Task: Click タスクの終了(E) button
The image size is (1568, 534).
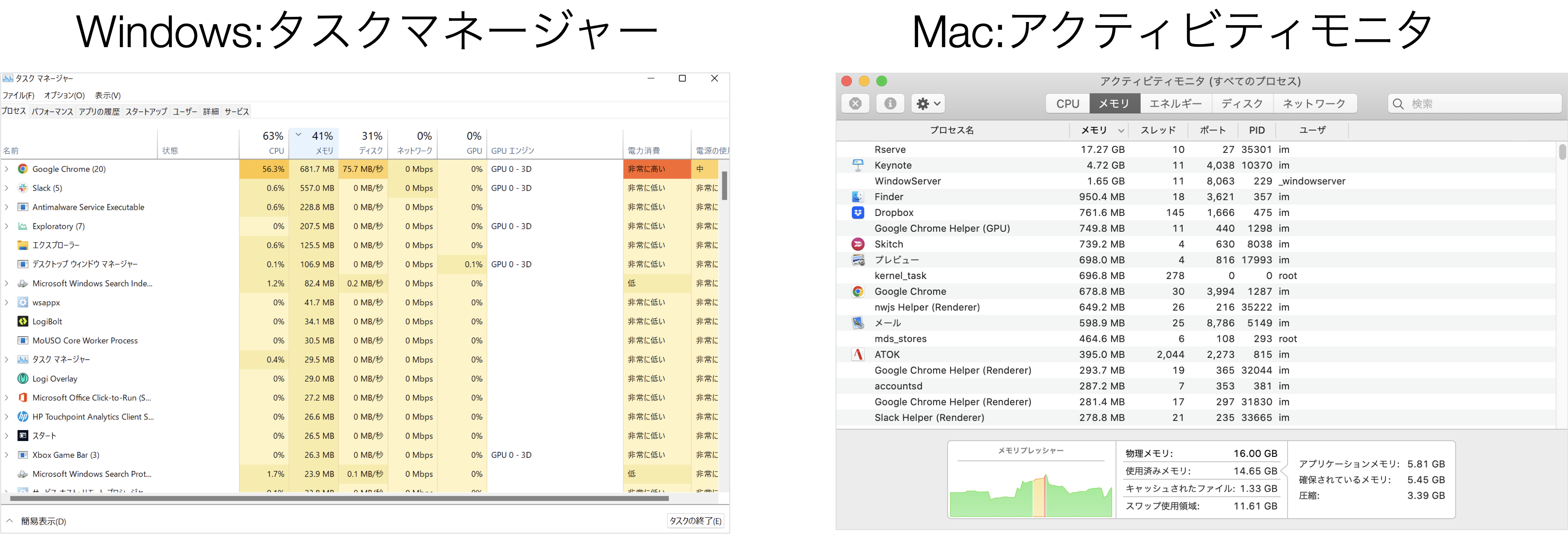Action: pos(695,521)
